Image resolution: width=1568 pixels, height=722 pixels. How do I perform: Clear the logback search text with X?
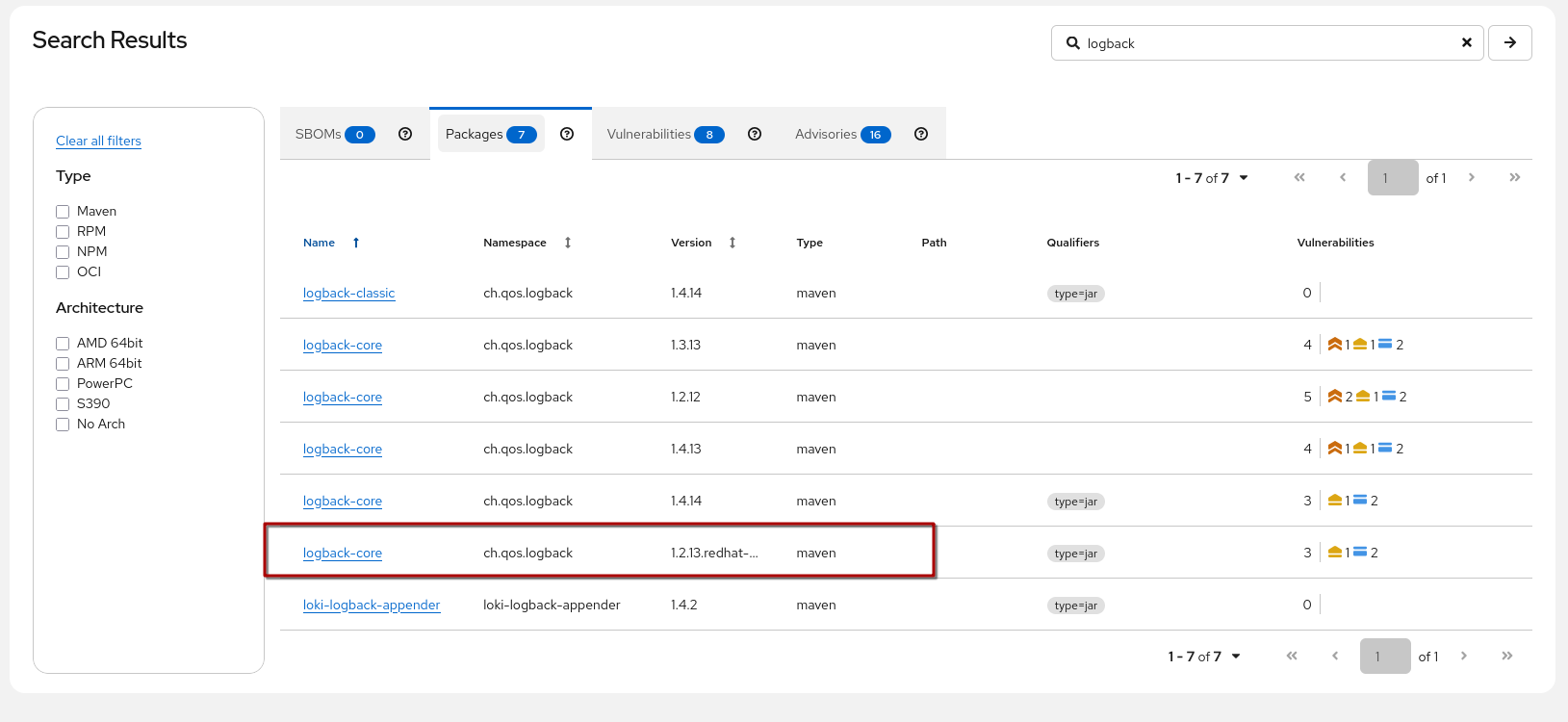[1466, 42]
